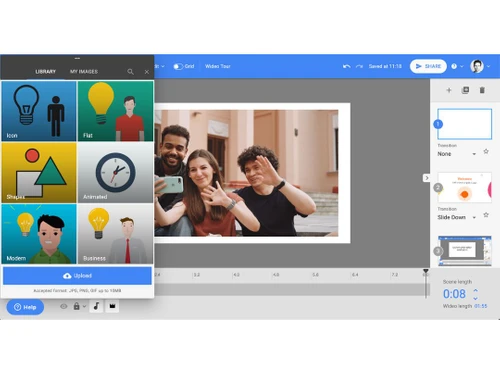Open the Animated image category
Viewport: 500px width, 375px height.
tap(115, 173)
